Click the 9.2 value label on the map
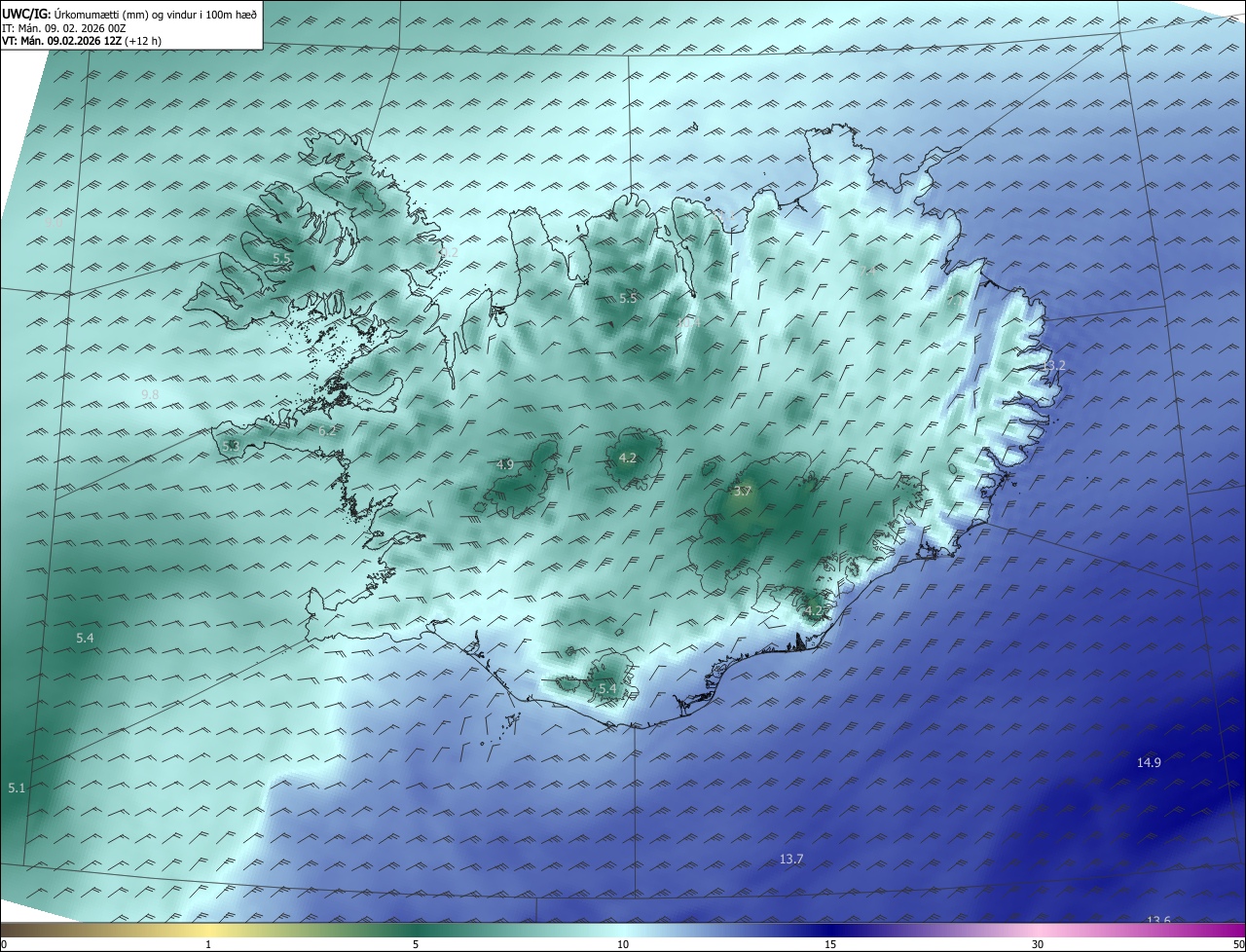The width and height of the screenshot is (1246, 952). [449, 252]
